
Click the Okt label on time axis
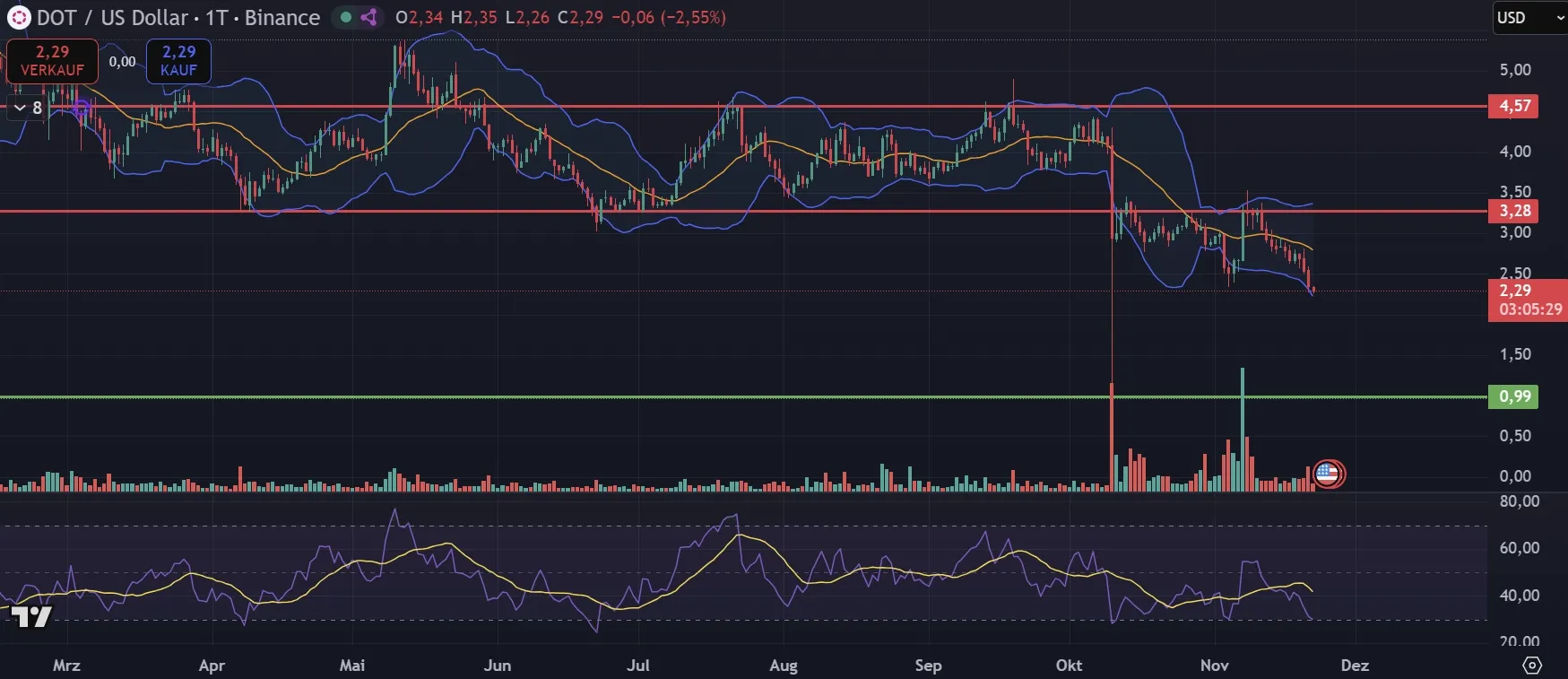pos(1069,665)
